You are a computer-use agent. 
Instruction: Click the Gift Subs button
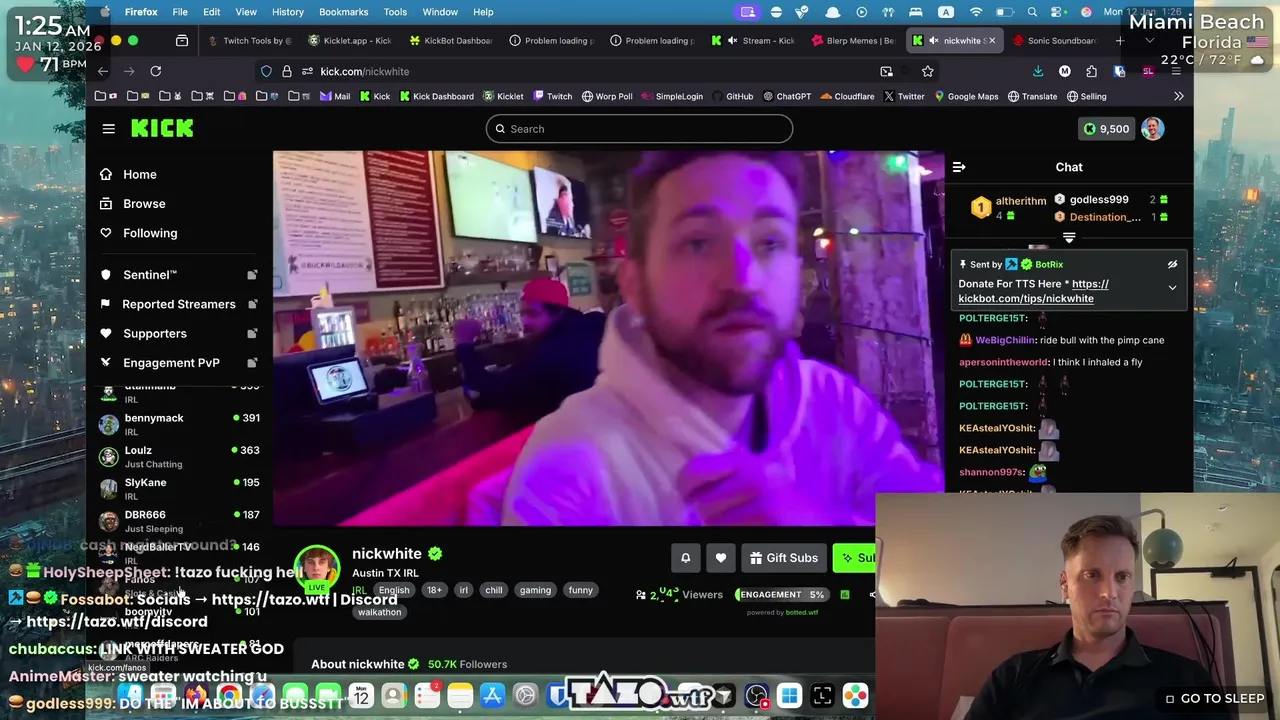pos(782,558)
